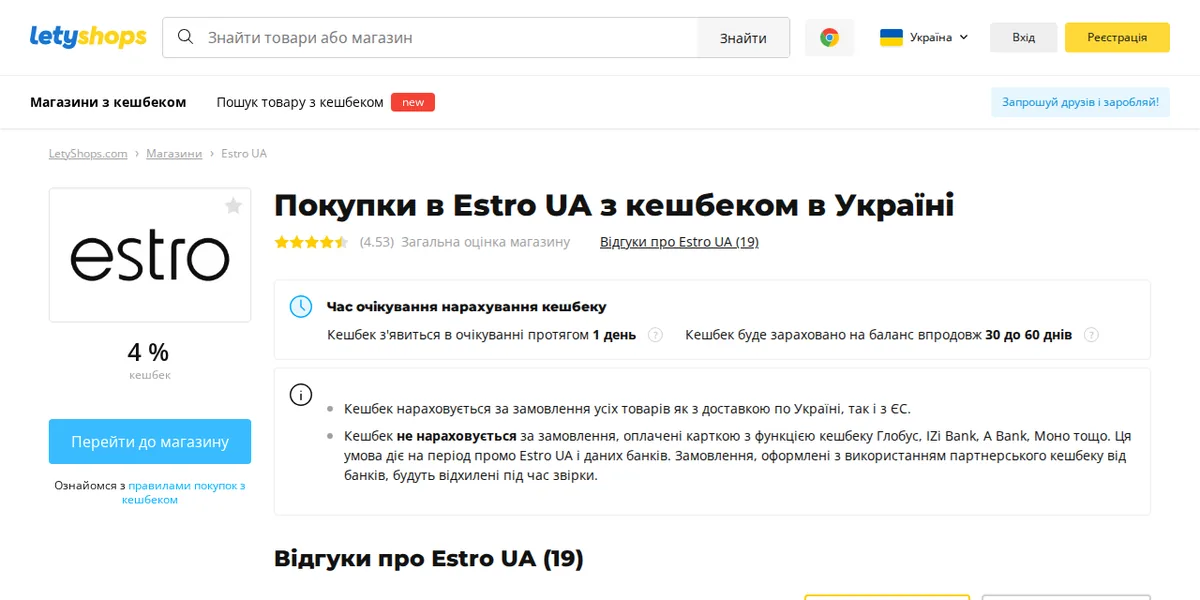The image size is (1200, 600).
Task: Click '(4.53)' rating score text
Action: coord(377,242)
